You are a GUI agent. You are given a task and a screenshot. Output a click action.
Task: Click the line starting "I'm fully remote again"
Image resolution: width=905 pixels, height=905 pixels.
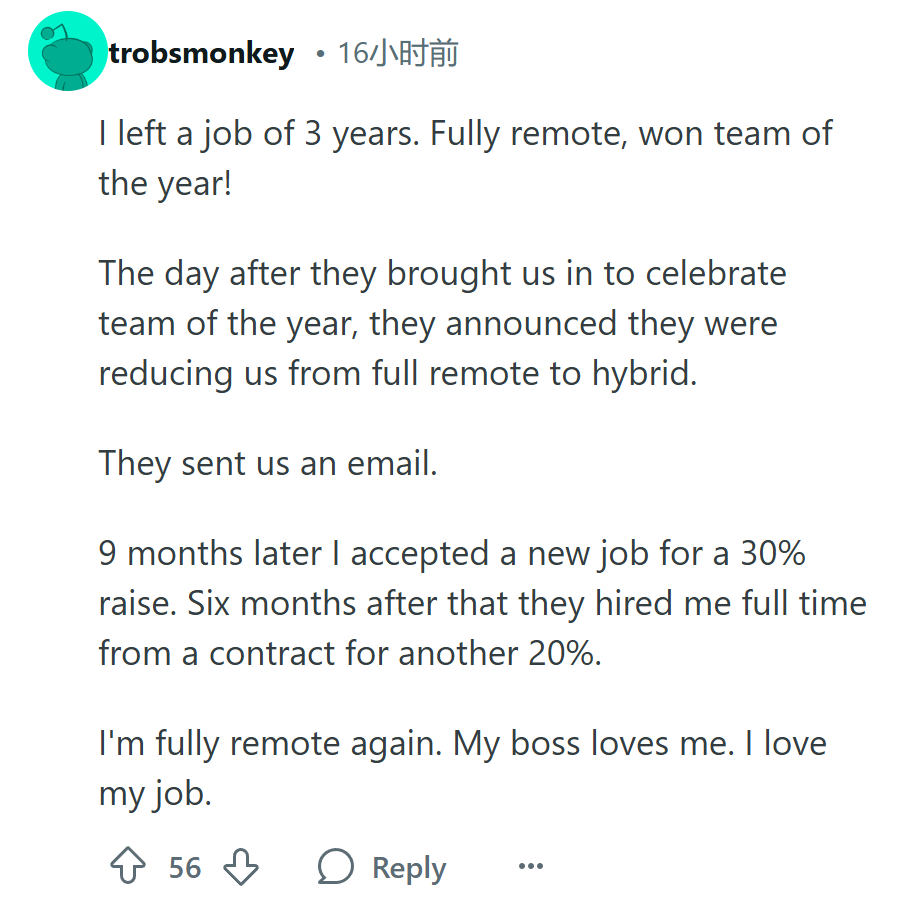click(463, 743)
